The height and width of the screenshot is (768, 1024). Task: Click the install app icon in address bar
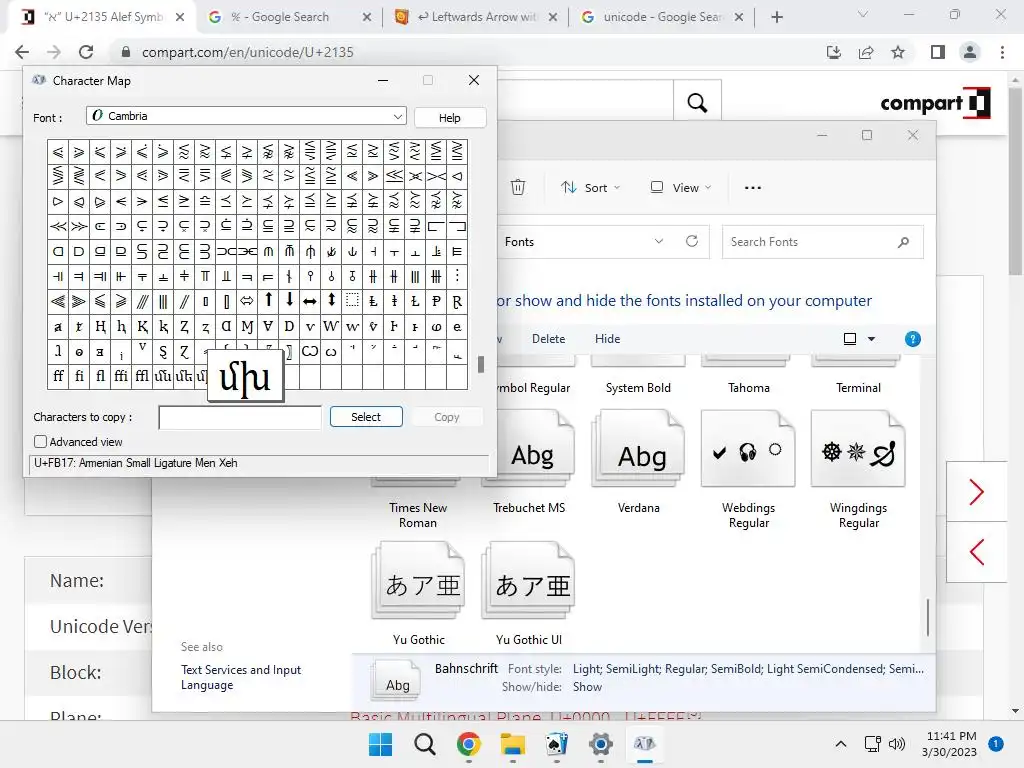[x=834, y=52]
